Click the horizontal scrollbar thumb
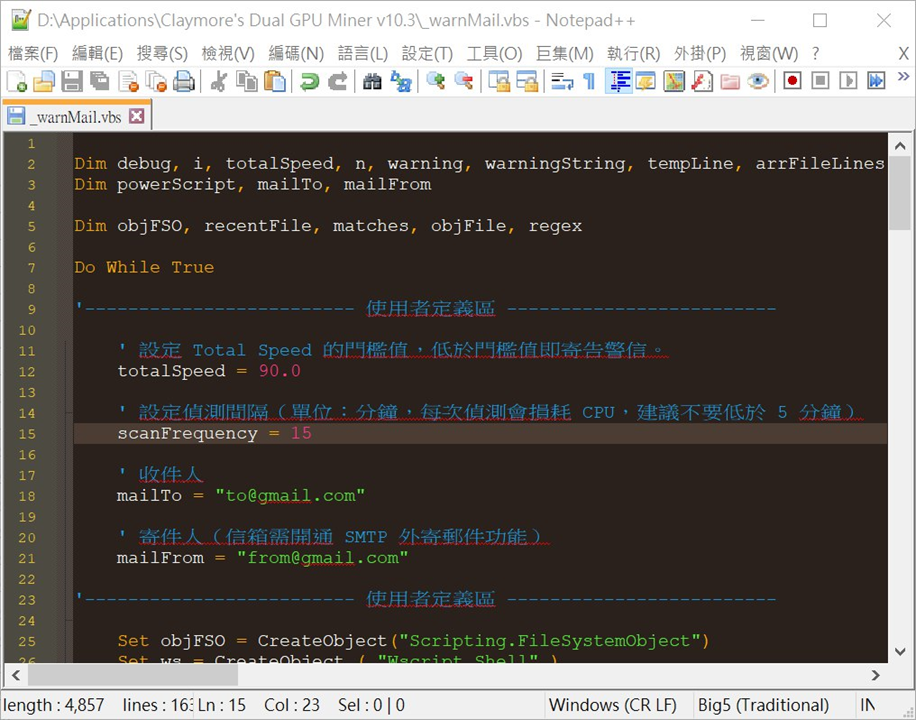Screen dimensions: 916x720 coord(133,676)
